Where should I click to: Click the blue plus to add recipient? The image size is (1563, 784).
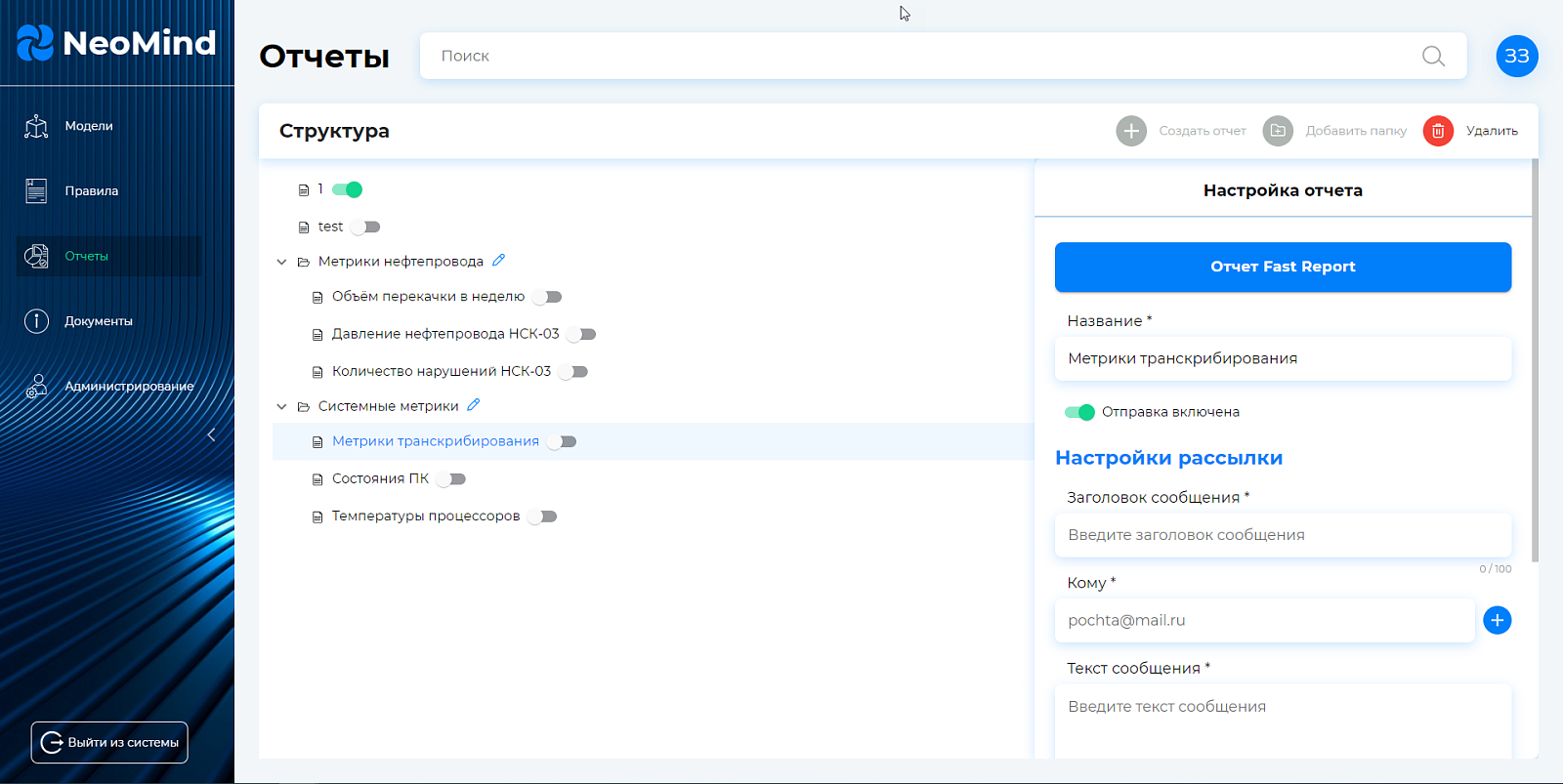coord(1497,620)
